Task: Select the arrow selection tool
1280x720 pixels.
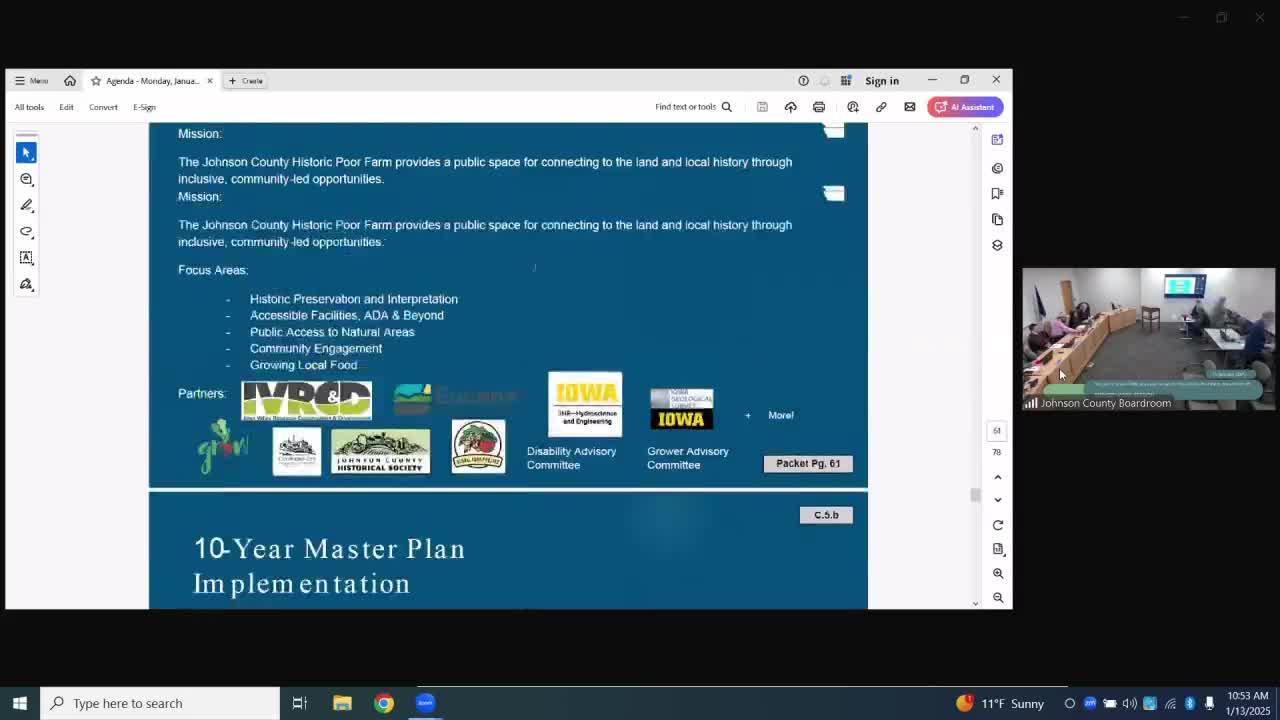Action: tap(26, 152)
